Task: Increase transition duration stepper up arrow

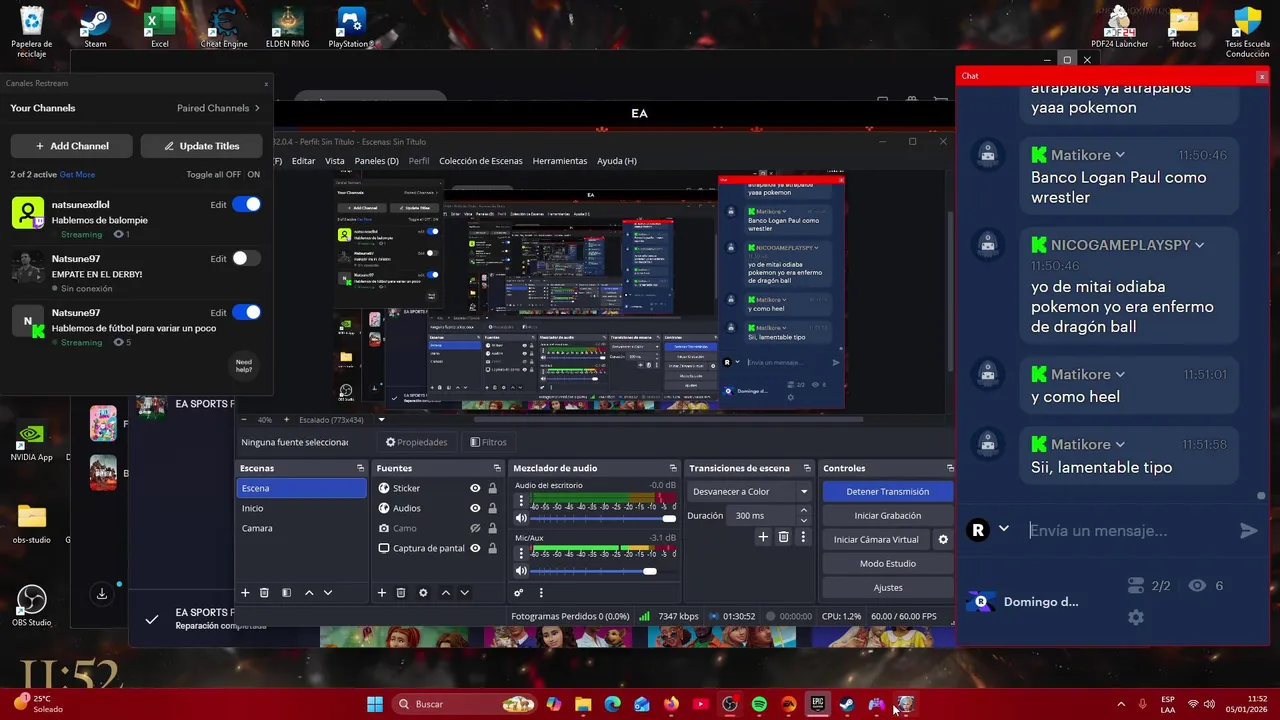Action: coord(803,510)
